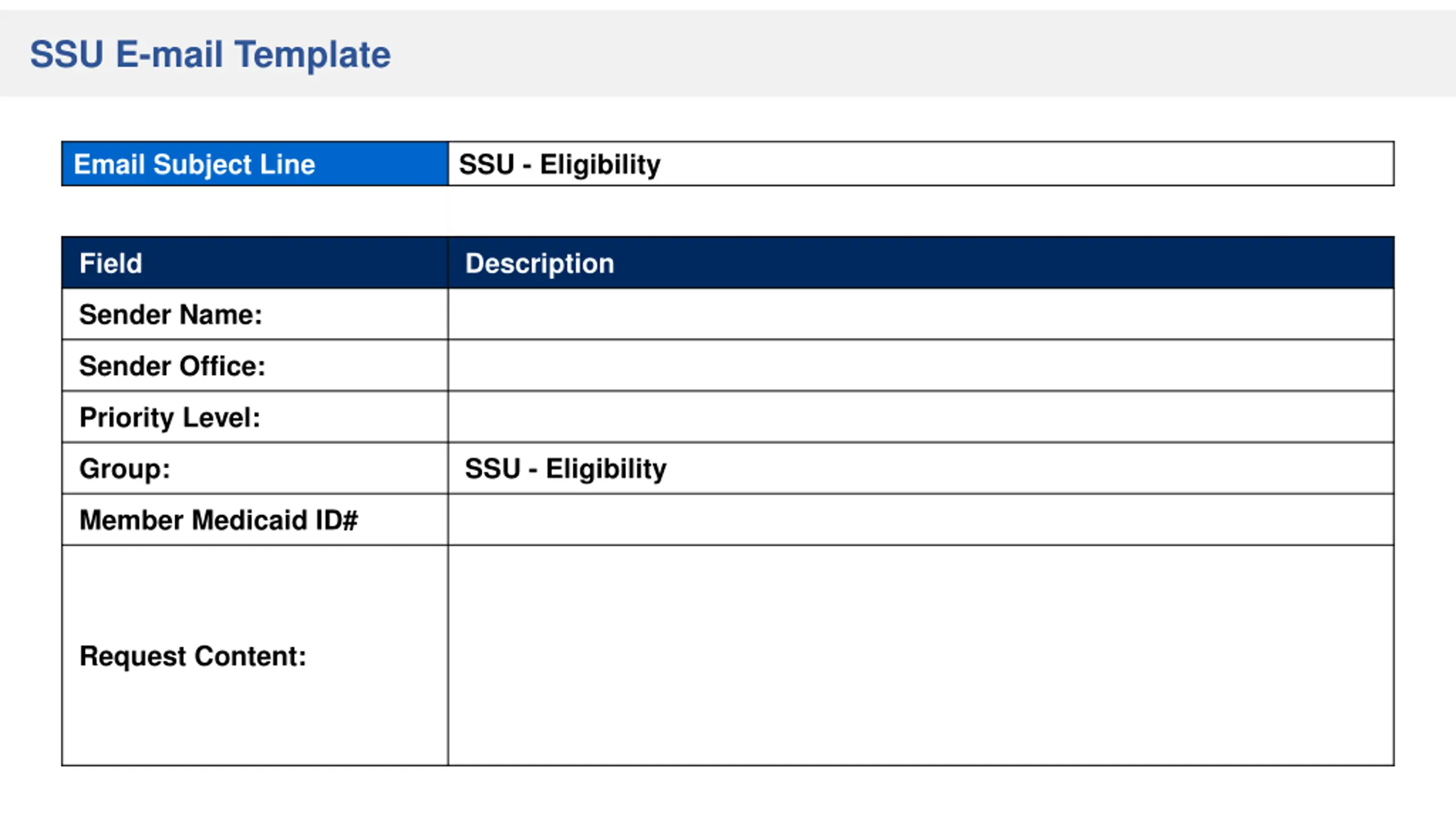
Task: Select the Request Content label
Action: coord(193,656)
